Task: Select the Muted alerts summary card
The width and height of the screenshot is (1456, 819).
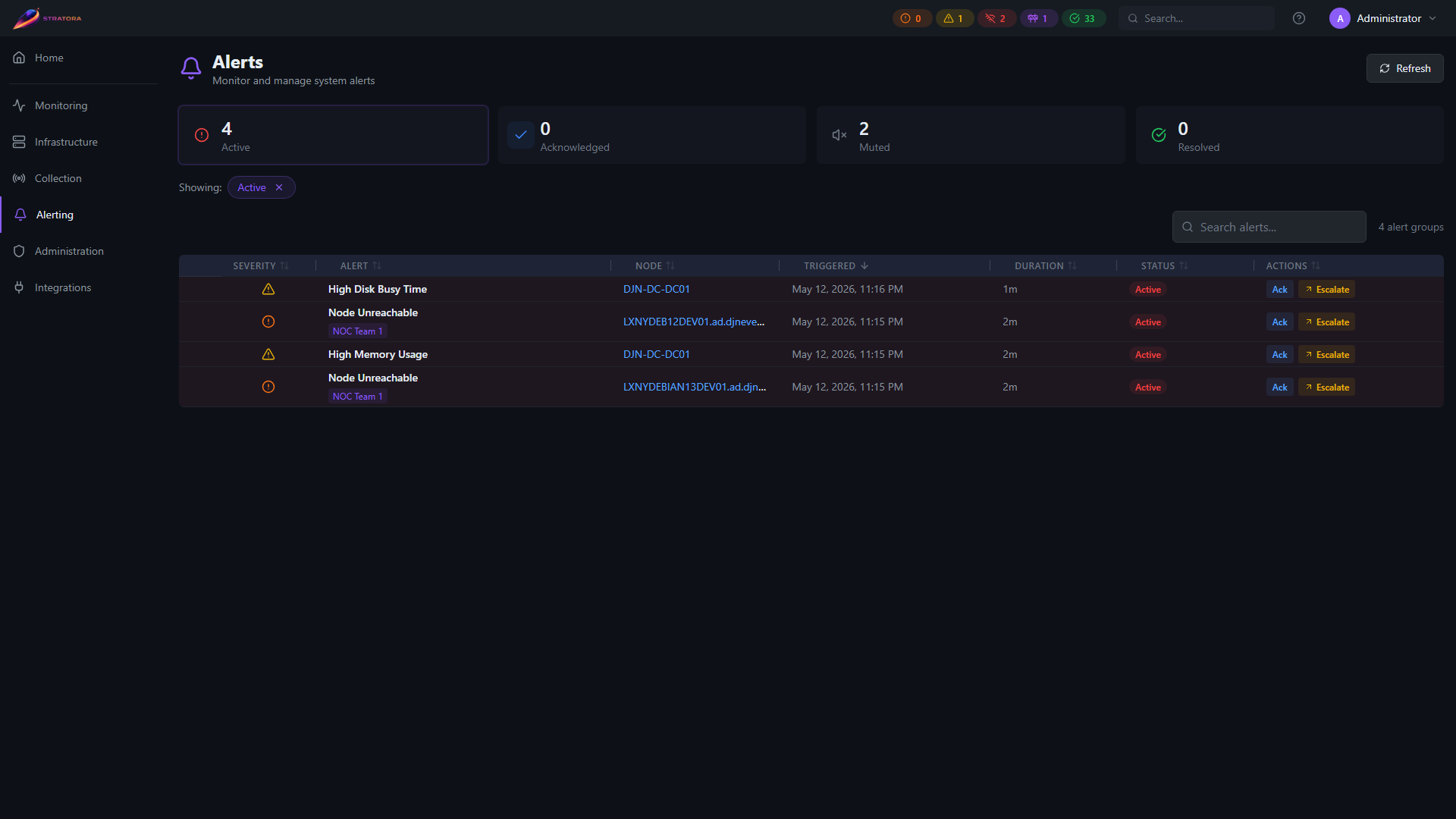Action: [971, 135]
